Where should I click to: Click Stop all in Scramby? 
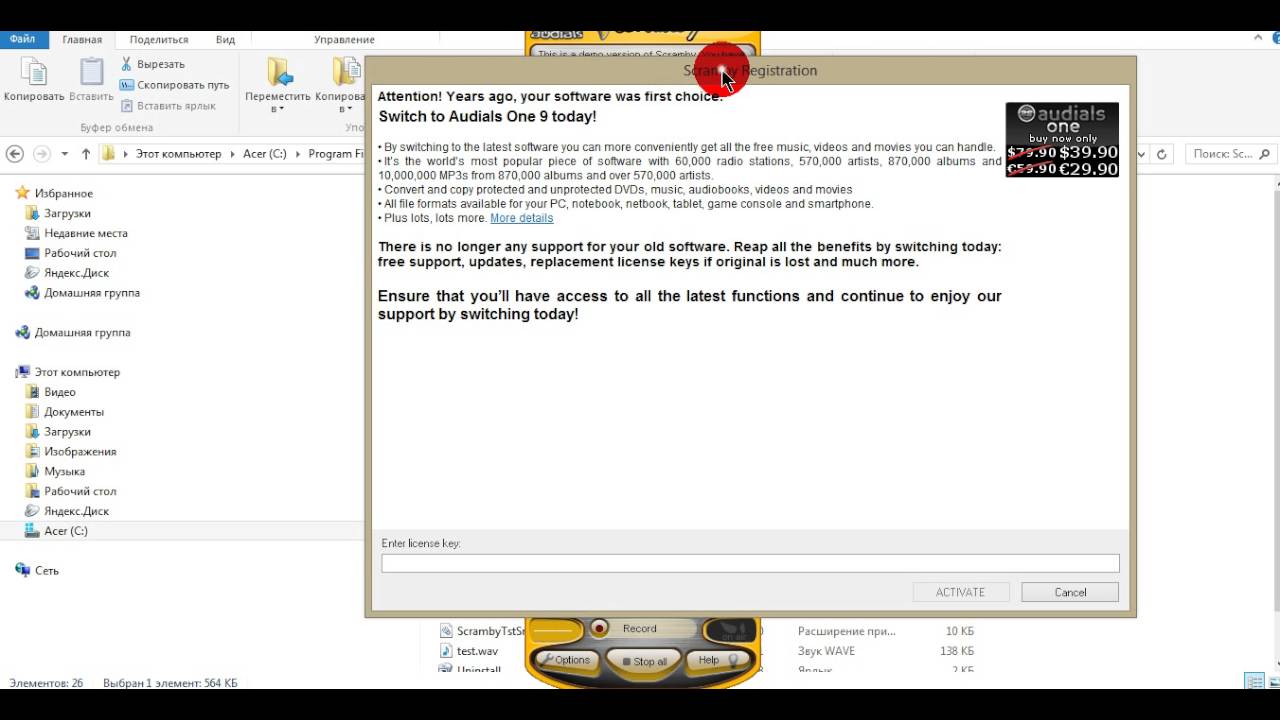644,661
